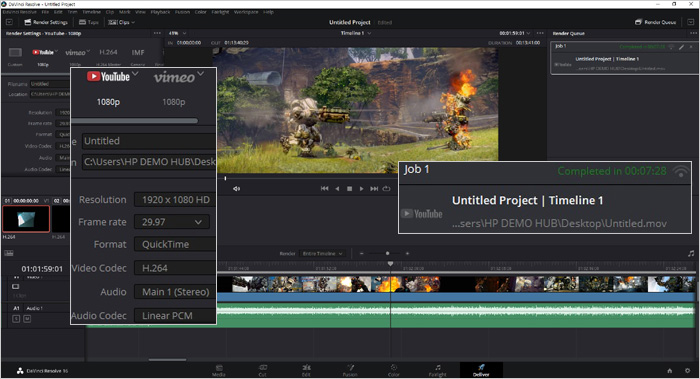This screenshot has height=379, width=700.
Task: Remove Job 1 from render queue
Action: 691,46
